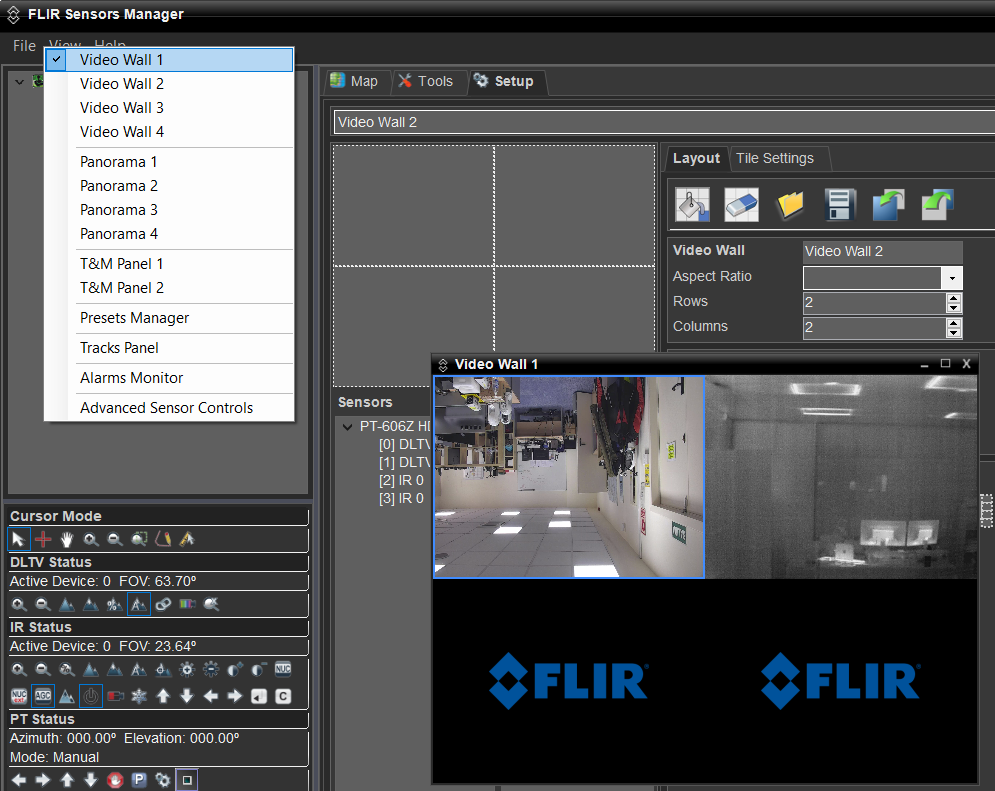995x791 pixels.
Task: Open Alarms Monitor from the View menu
Action: pyautogui.click(x=130, y=378)
